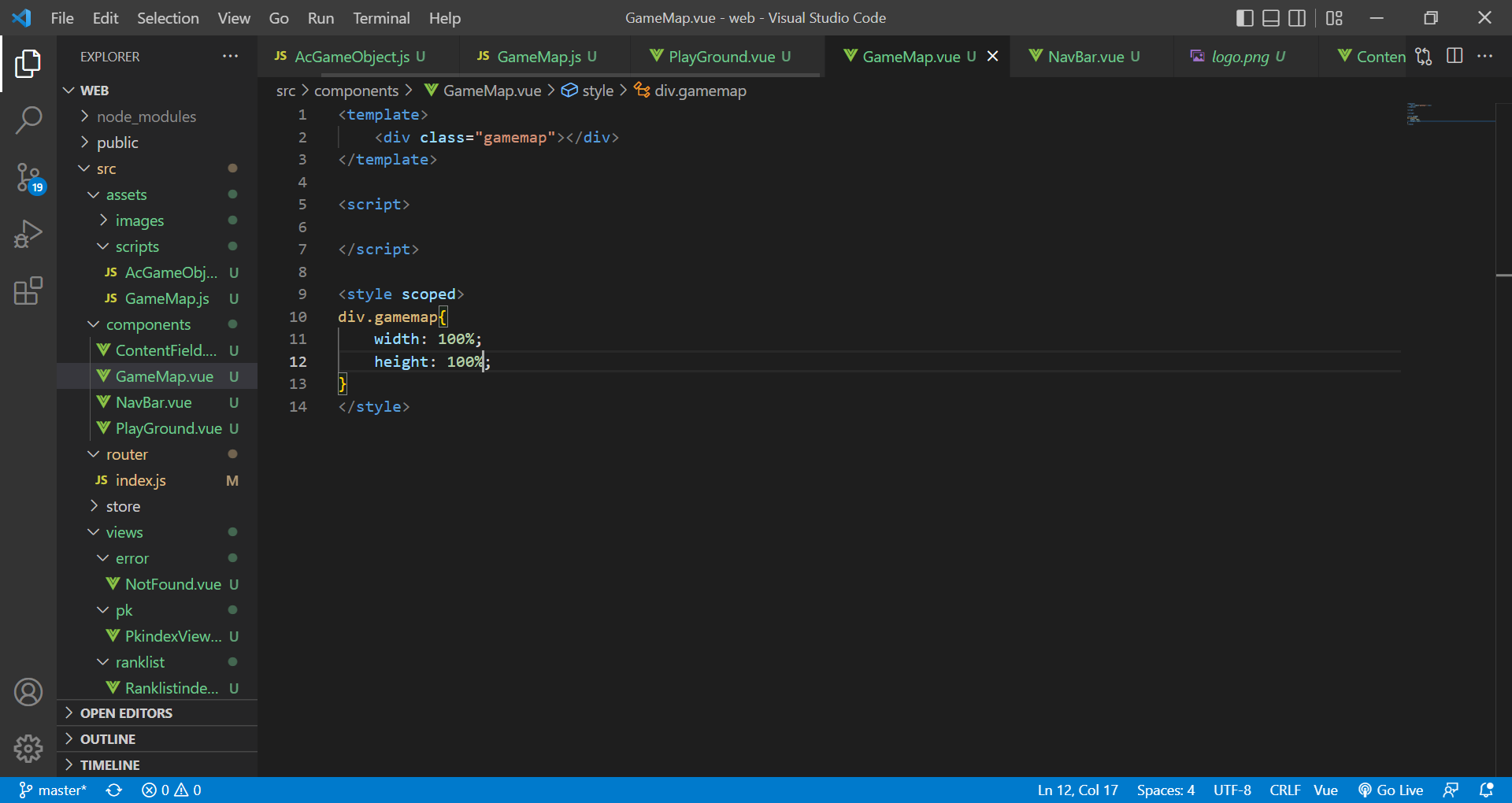
Task: Expand the node_modules folder
Action: point(157,117)
